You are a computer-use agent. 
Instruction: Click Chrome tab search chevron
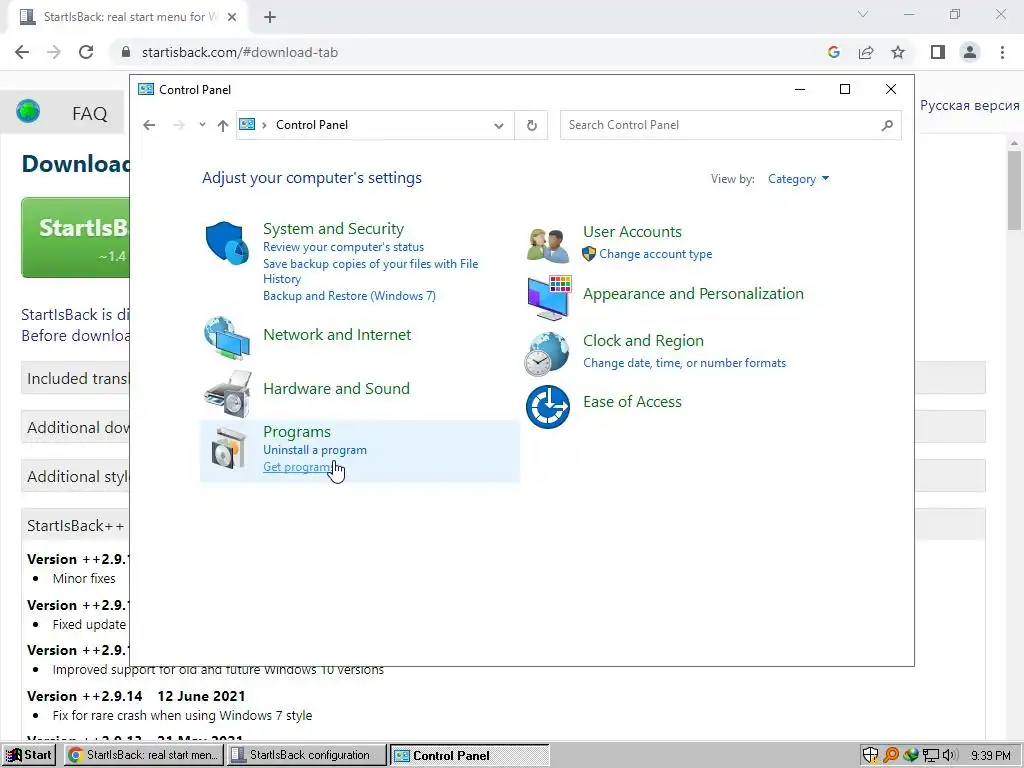point(863,14)
